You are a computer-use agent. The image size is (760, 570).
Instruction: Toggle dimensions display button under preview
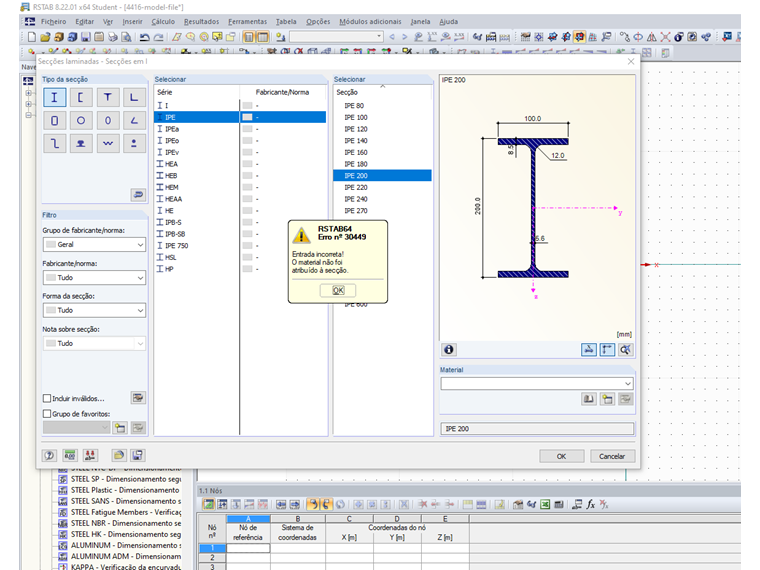tap(590, 349)
